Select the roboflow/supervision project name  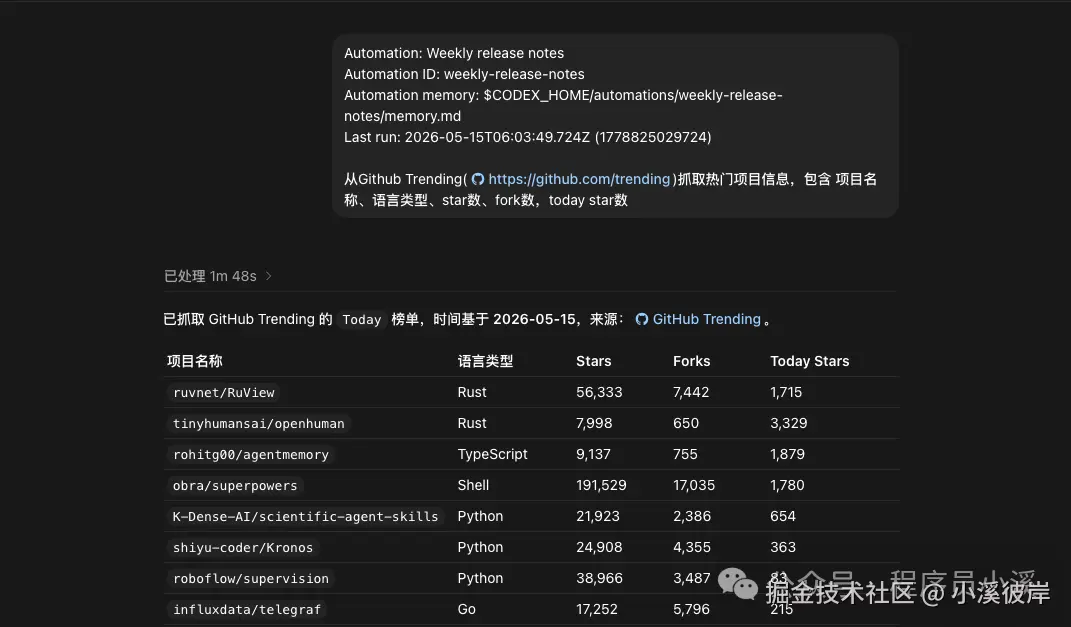click(x=251, y=579)
